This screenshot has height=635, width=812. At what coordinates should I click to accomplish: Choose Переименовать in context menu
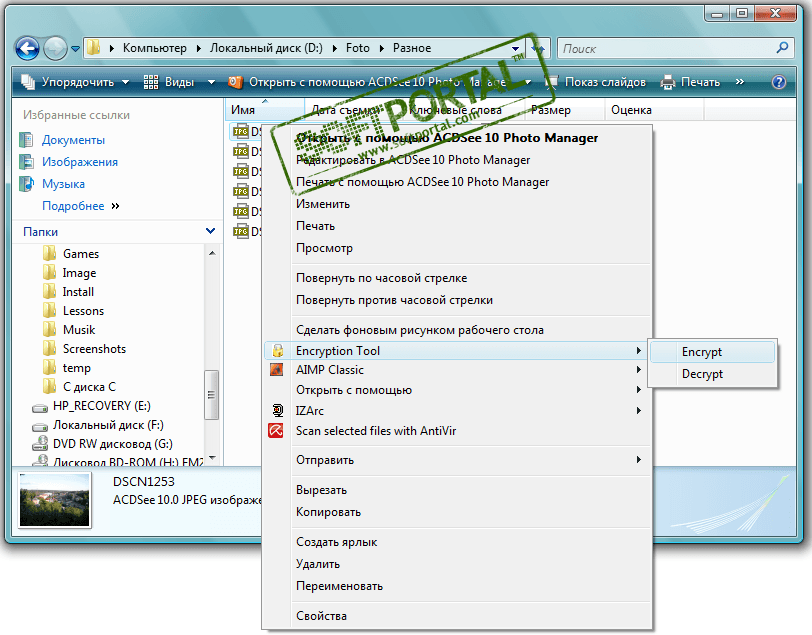coord(339,586)
